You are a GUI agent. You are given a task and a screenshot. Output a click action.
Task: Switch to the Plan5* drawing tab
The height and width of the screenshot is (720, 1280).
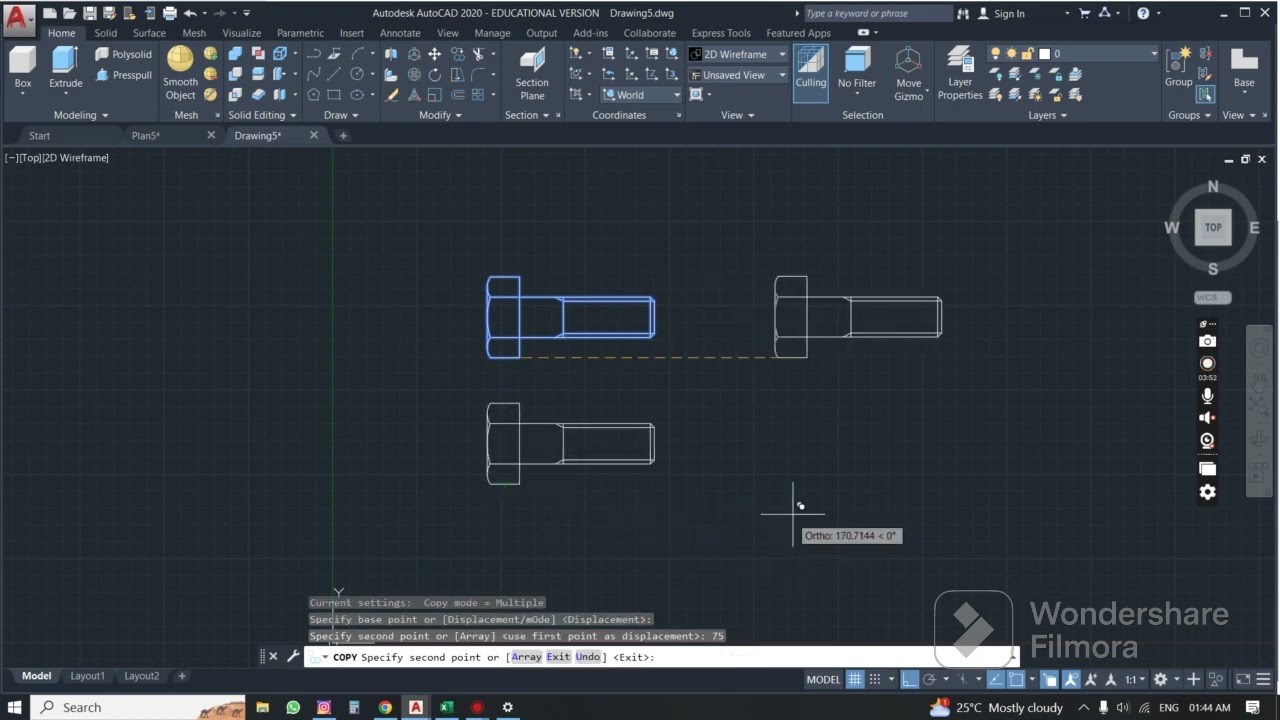click(146, 135)
